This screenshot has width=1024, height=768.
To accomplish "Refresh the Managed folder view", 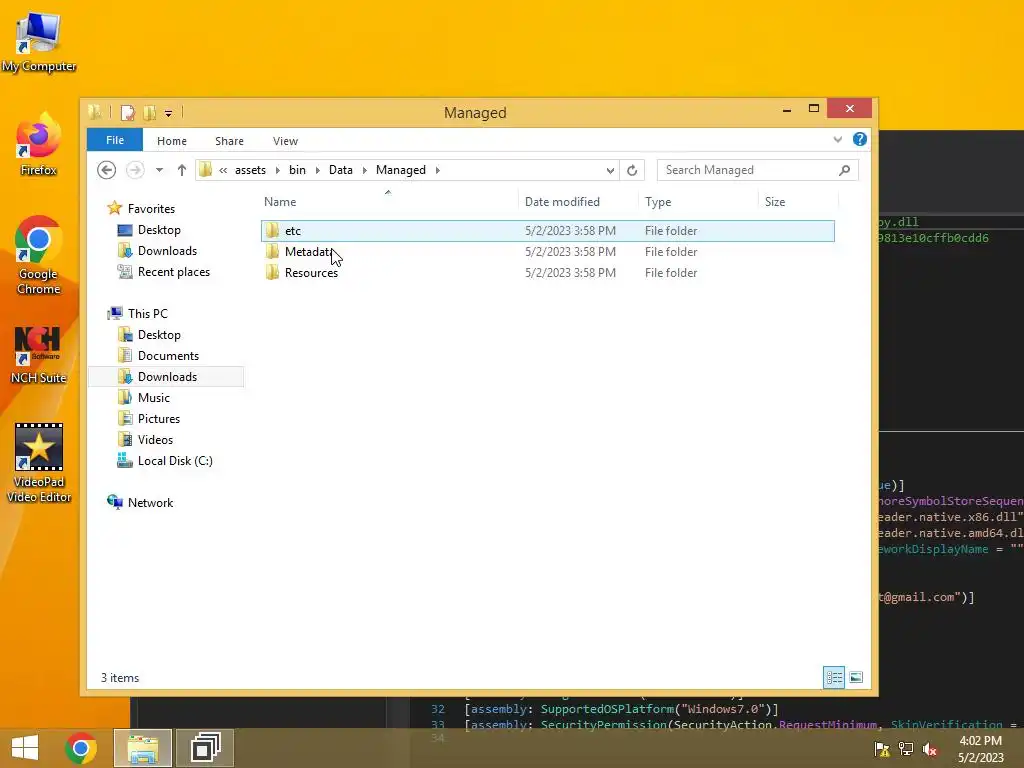I will [632, 170].
